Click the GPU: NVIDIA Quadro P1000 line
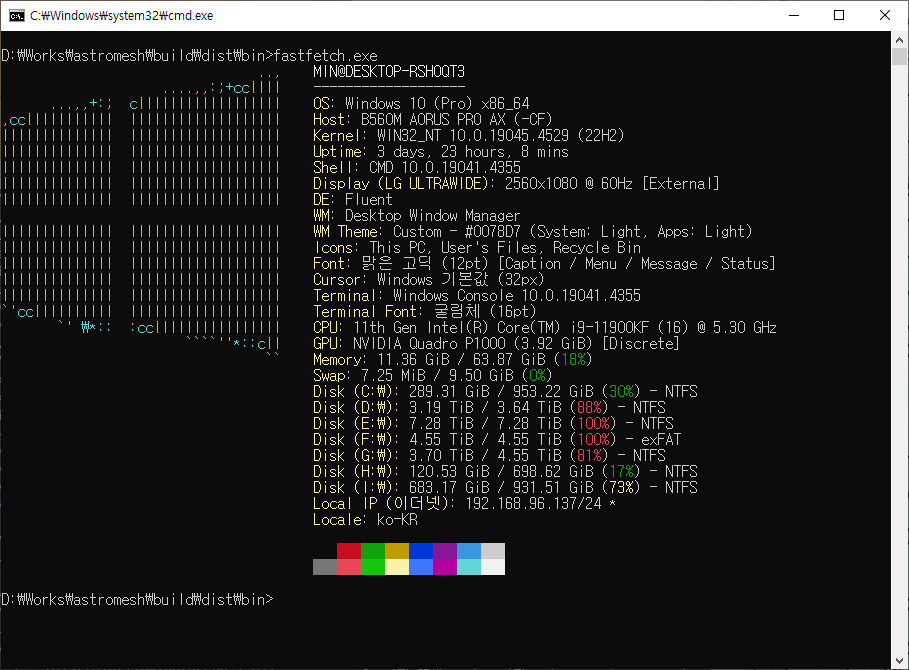Image resolution: width=909 pixels, height=670 pixels. click(x=496, y=344)
